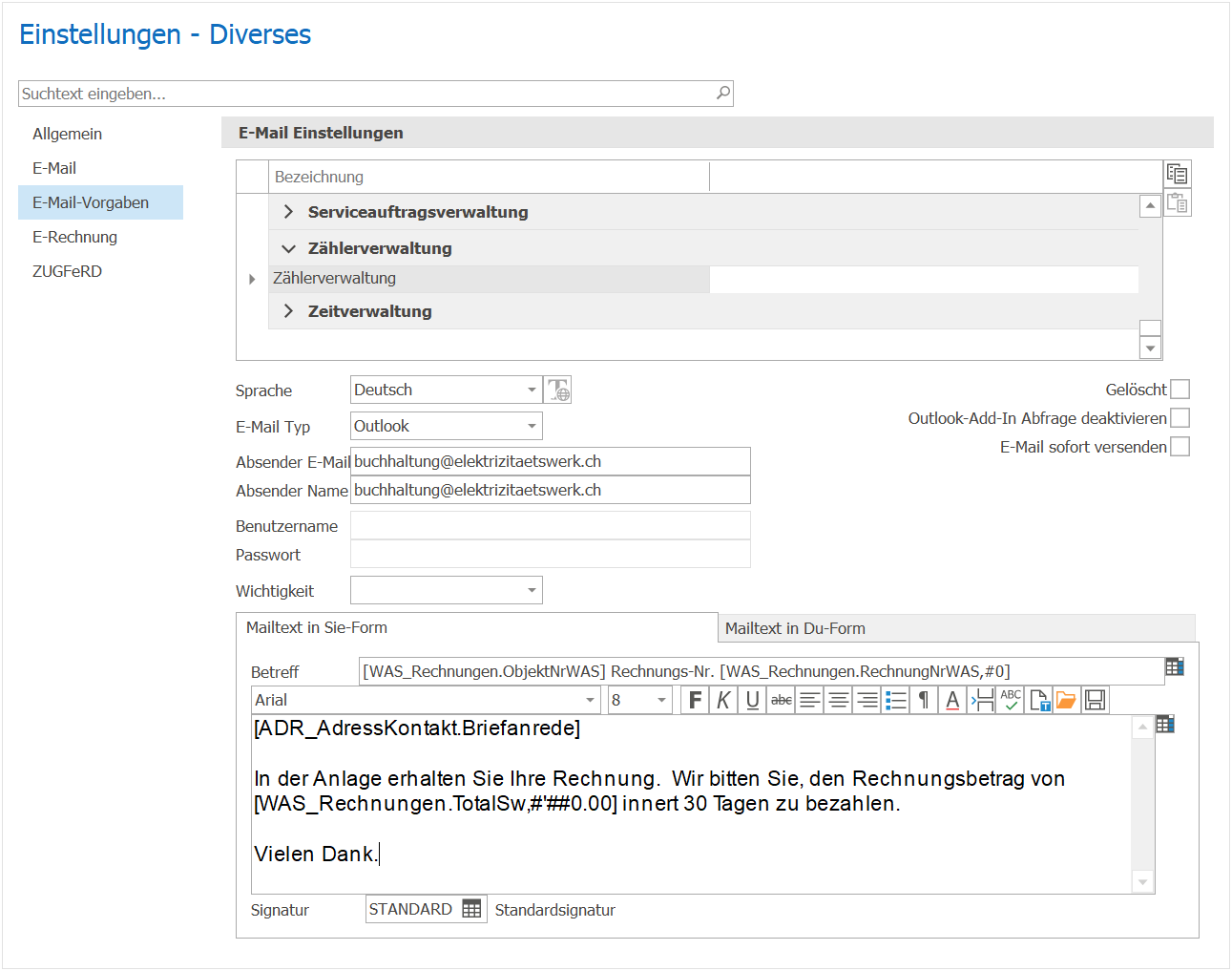Image resolution: width=1232 pixels, height=971 pixels.
Task: Check E-Mail sofort versenden
Action: (x=1180, y=447)
